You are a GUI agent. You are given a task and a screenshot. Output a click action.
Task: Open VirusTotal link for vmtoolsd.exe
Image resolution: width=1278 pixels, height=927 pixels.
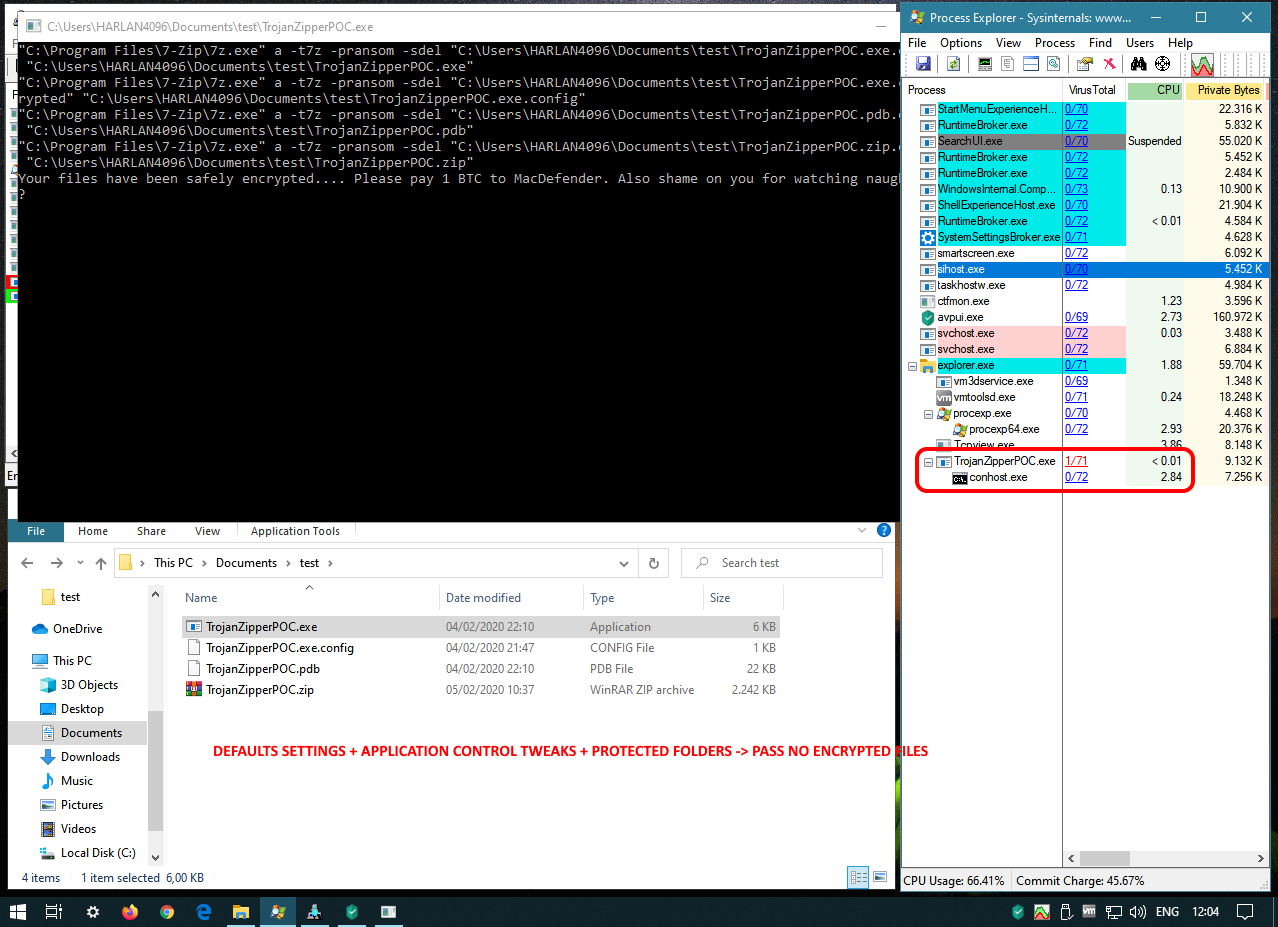(x=1076, y=397)
